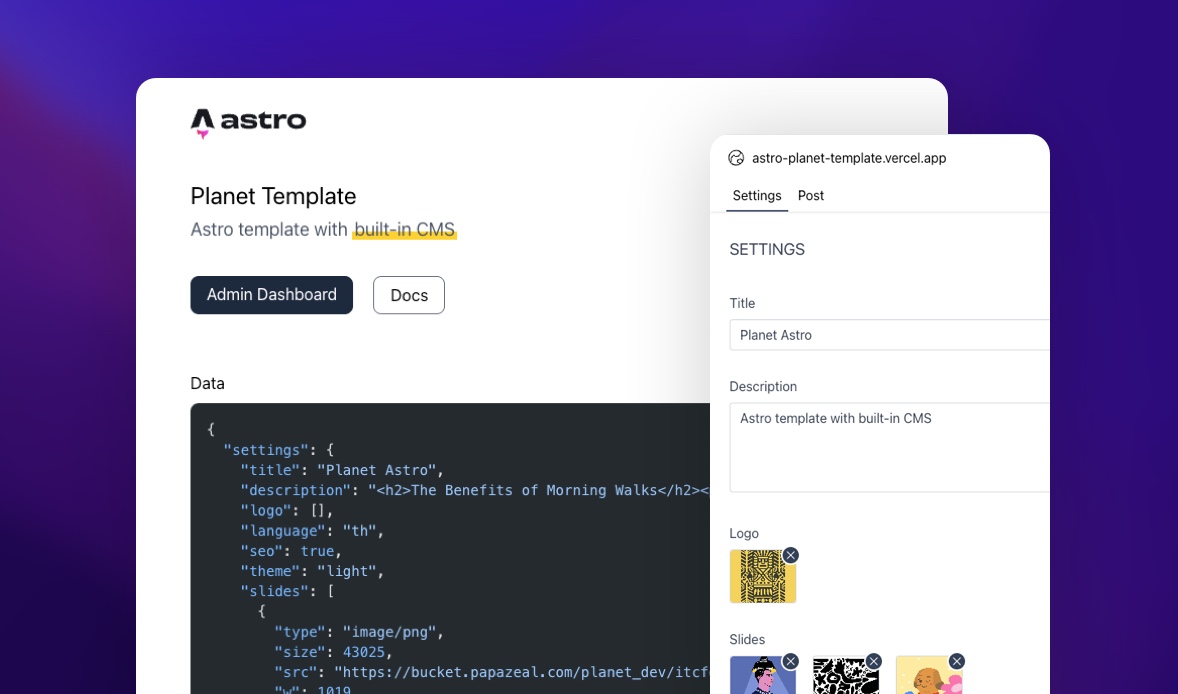Remove the first slide with woman portrait

pyautogui.click(x=790, y=661)
